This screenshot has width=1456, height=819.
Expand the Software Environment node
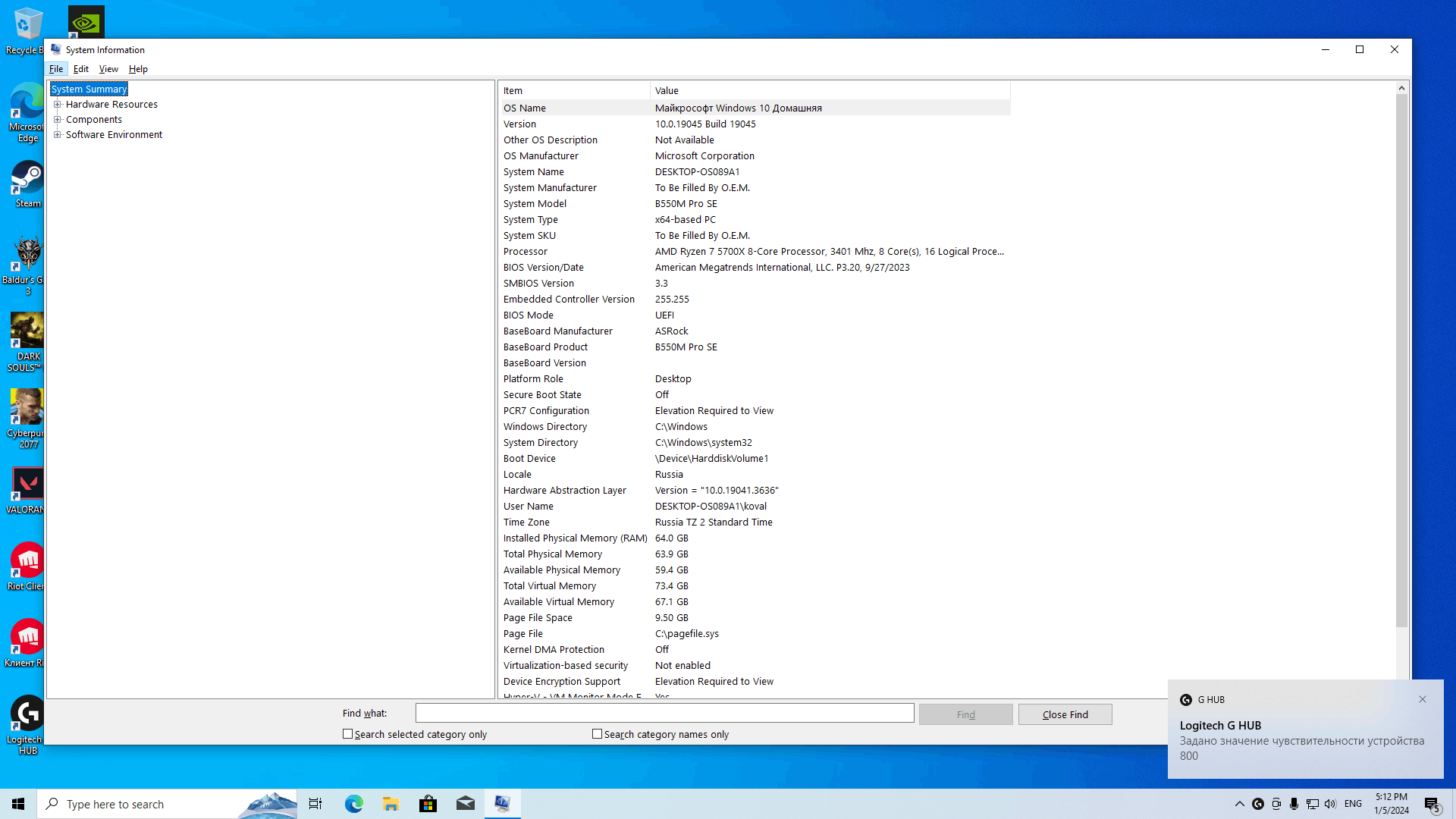58,135
